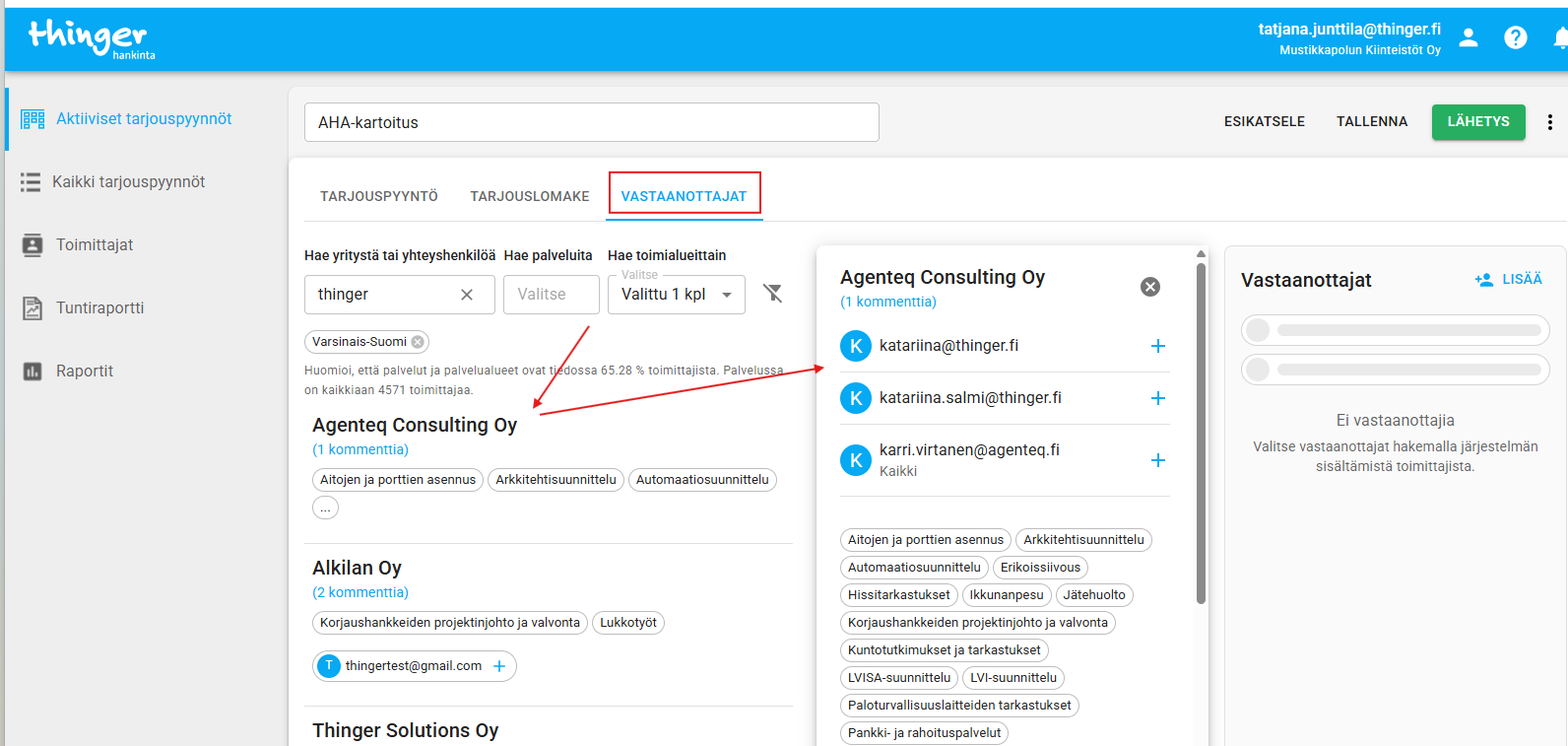Viewport: 1568px width, 746px height.
Task: Click the Thinger hankinta logo
Action: pyautogui.click(x=92, y=39)
